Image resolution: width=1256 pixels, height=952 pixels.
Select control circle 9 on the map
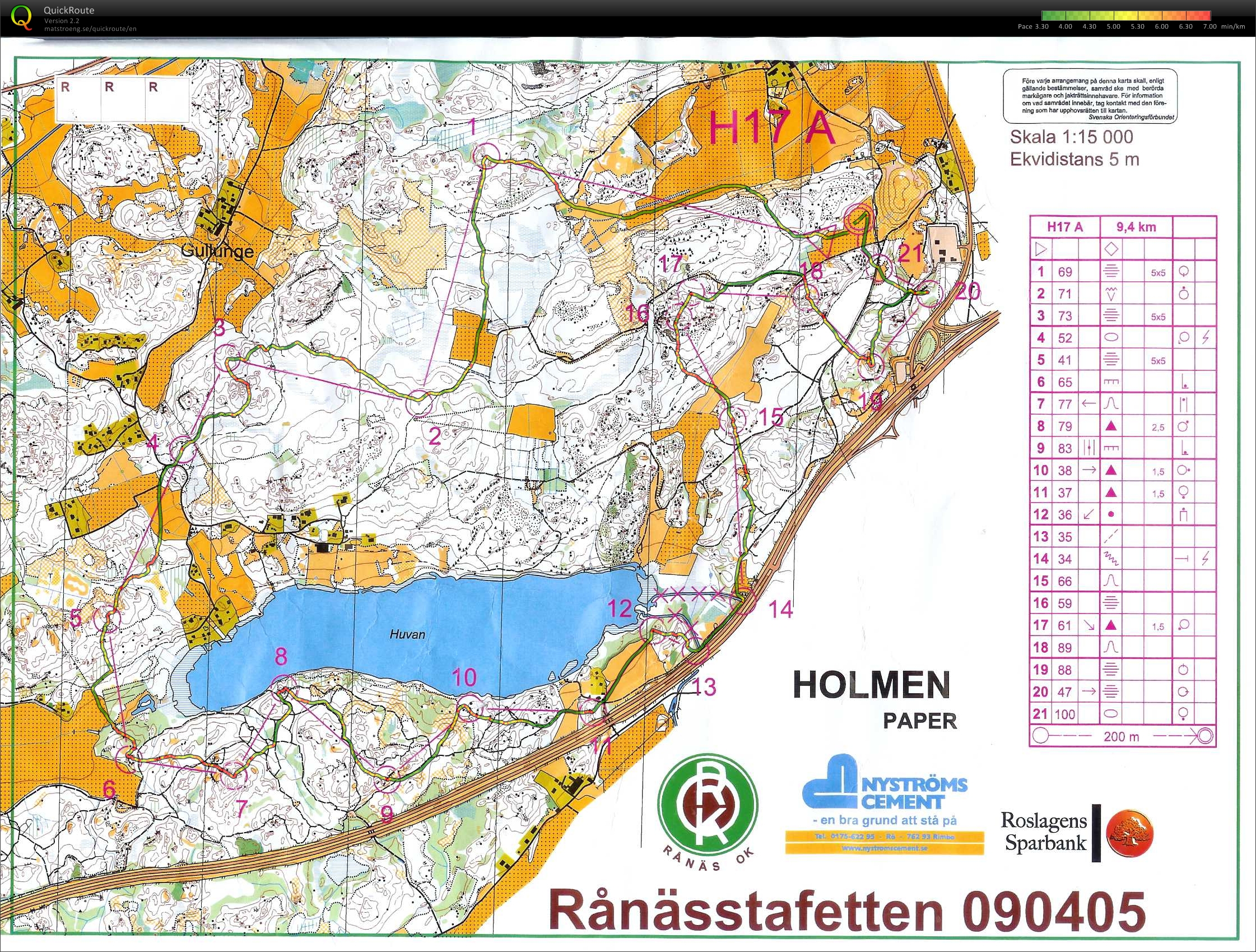[388, 778]
